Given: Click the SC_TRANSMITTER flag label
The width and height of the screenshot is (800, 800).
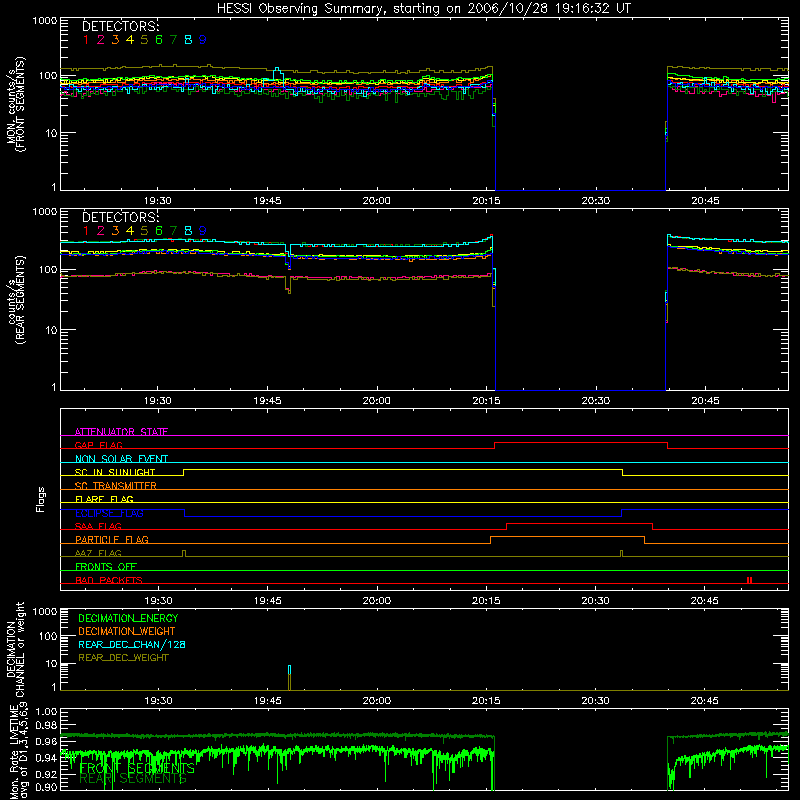Looking at the screenshot, I should [115, 486].
